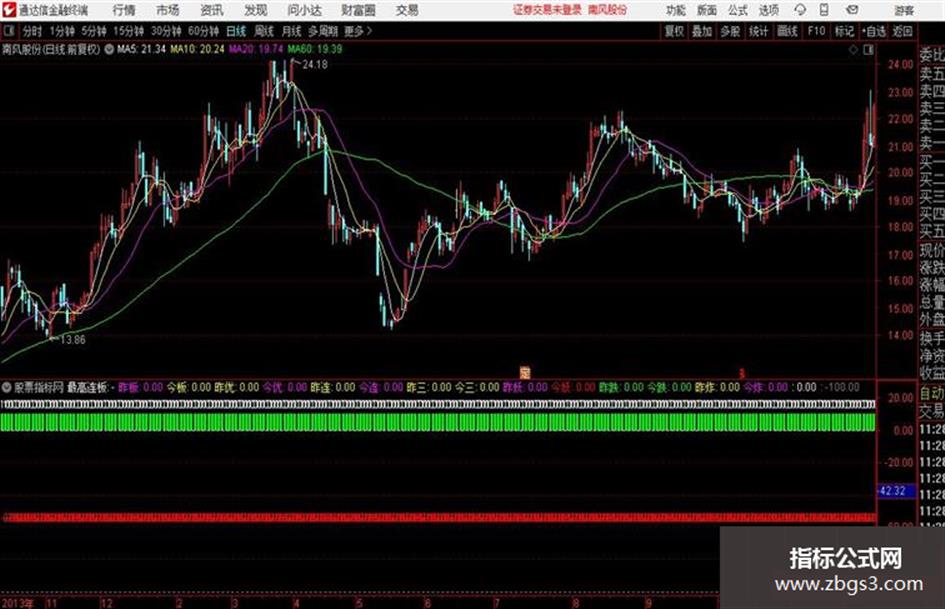Open the 问小达 menu
Image resolution: width=945 pixels, height=609 pixels.
click(304, 10)
